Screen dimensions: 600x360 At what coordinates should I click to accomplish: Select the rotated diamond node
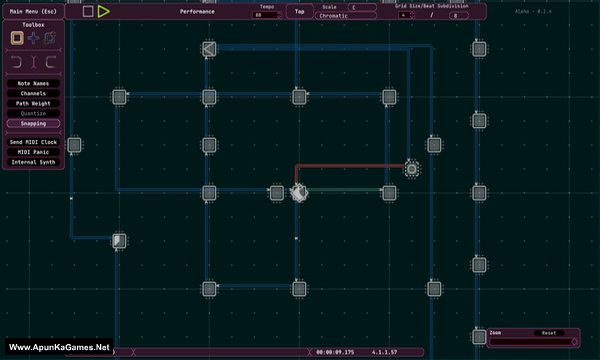[x=299, y=193]
